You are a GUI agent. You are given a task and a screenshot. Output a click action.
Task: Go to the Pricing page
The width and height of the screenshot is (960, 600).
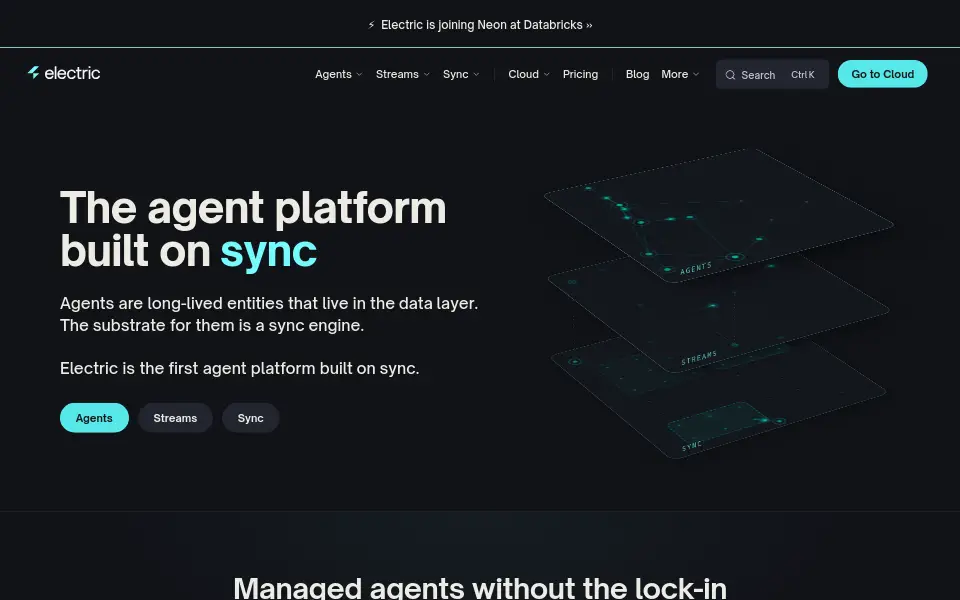click(x=580, y=74)
